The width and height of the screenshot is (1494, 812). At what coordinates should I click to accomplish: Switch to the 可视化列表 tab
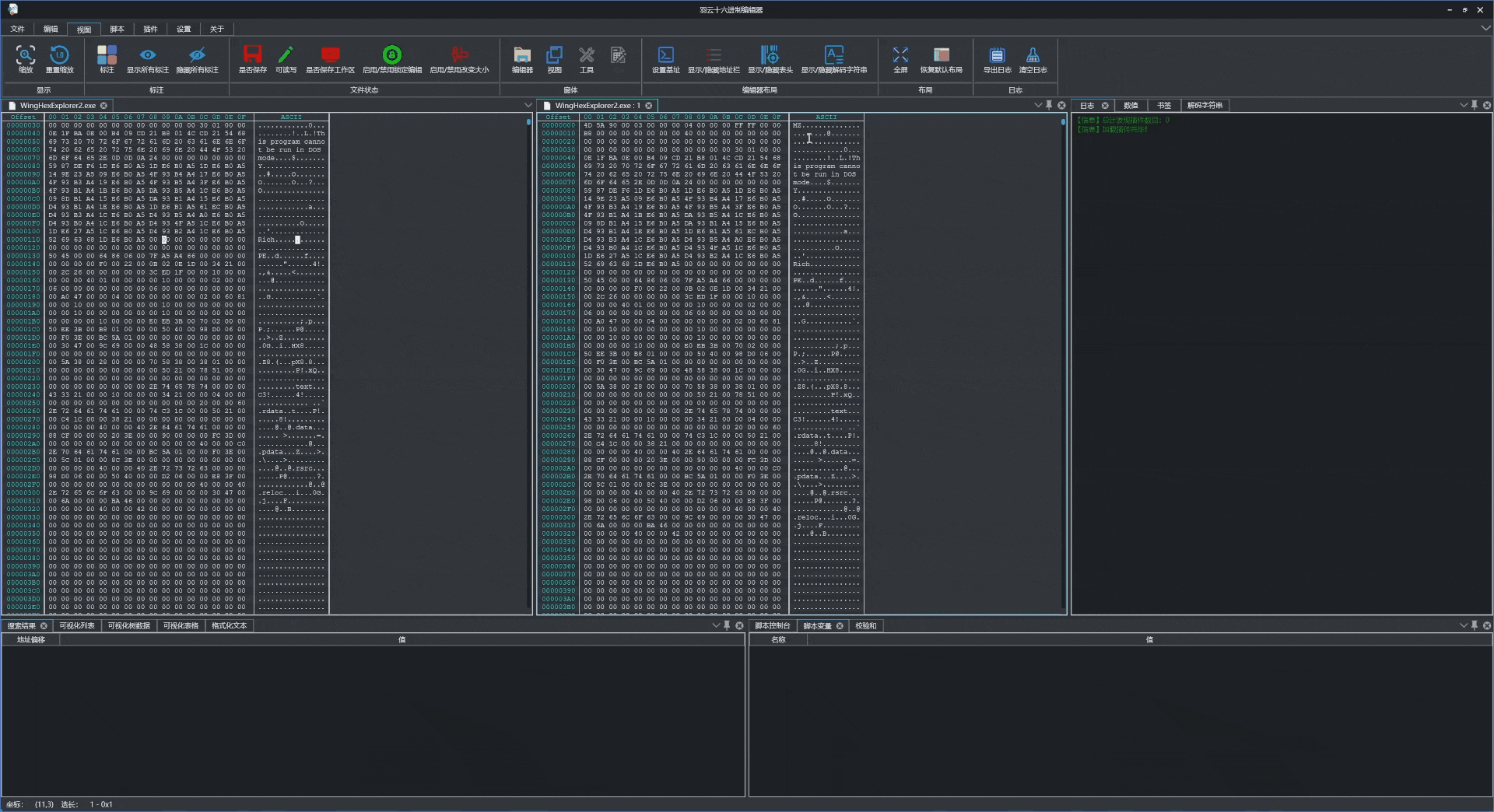point(77,625)
